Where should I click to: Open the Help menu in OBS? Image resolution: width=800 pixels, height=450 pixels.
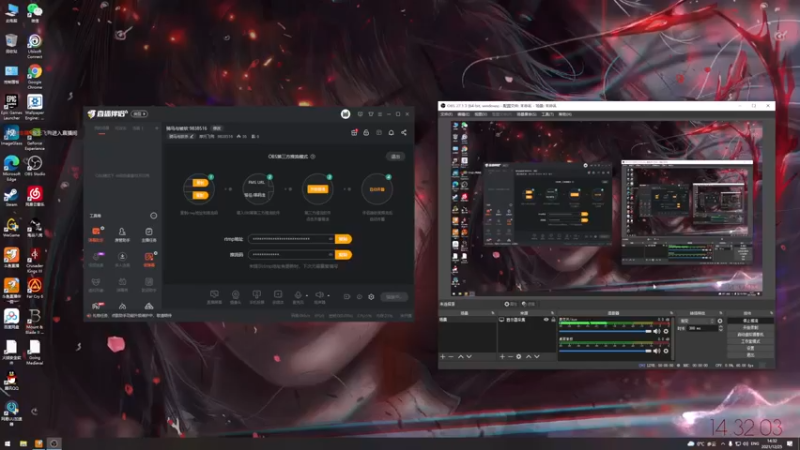click(x=565, y=114)
